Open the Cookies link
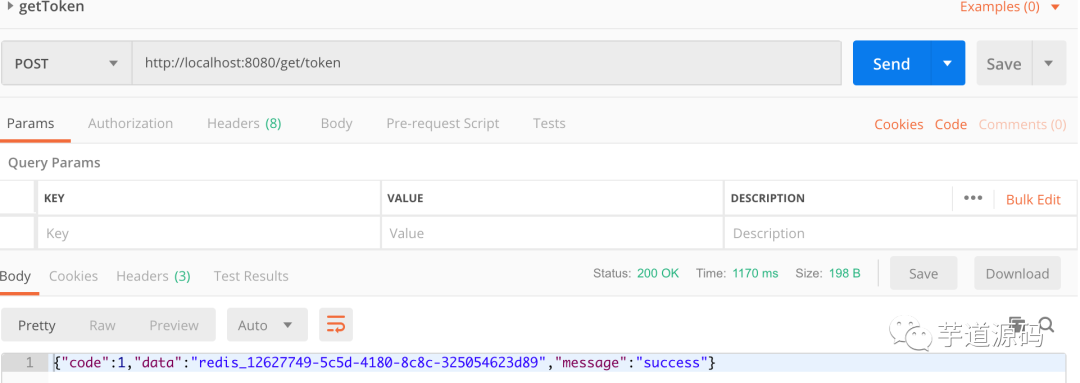The width and height of the screenshot is (1080, 383). click(x=898, y=125)
